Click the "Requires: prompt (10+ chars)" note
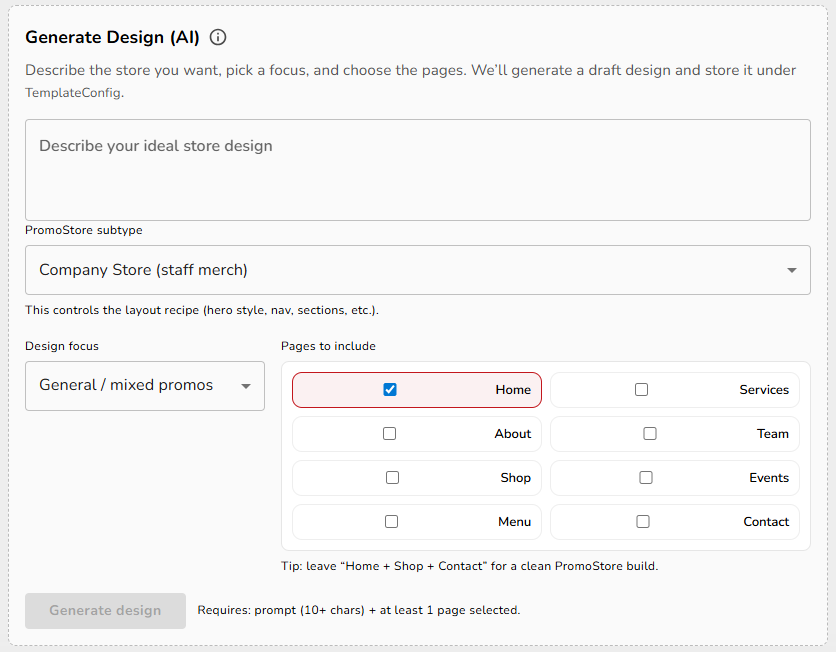The height and width of the screenshot is (652, 836). [358, 610]
